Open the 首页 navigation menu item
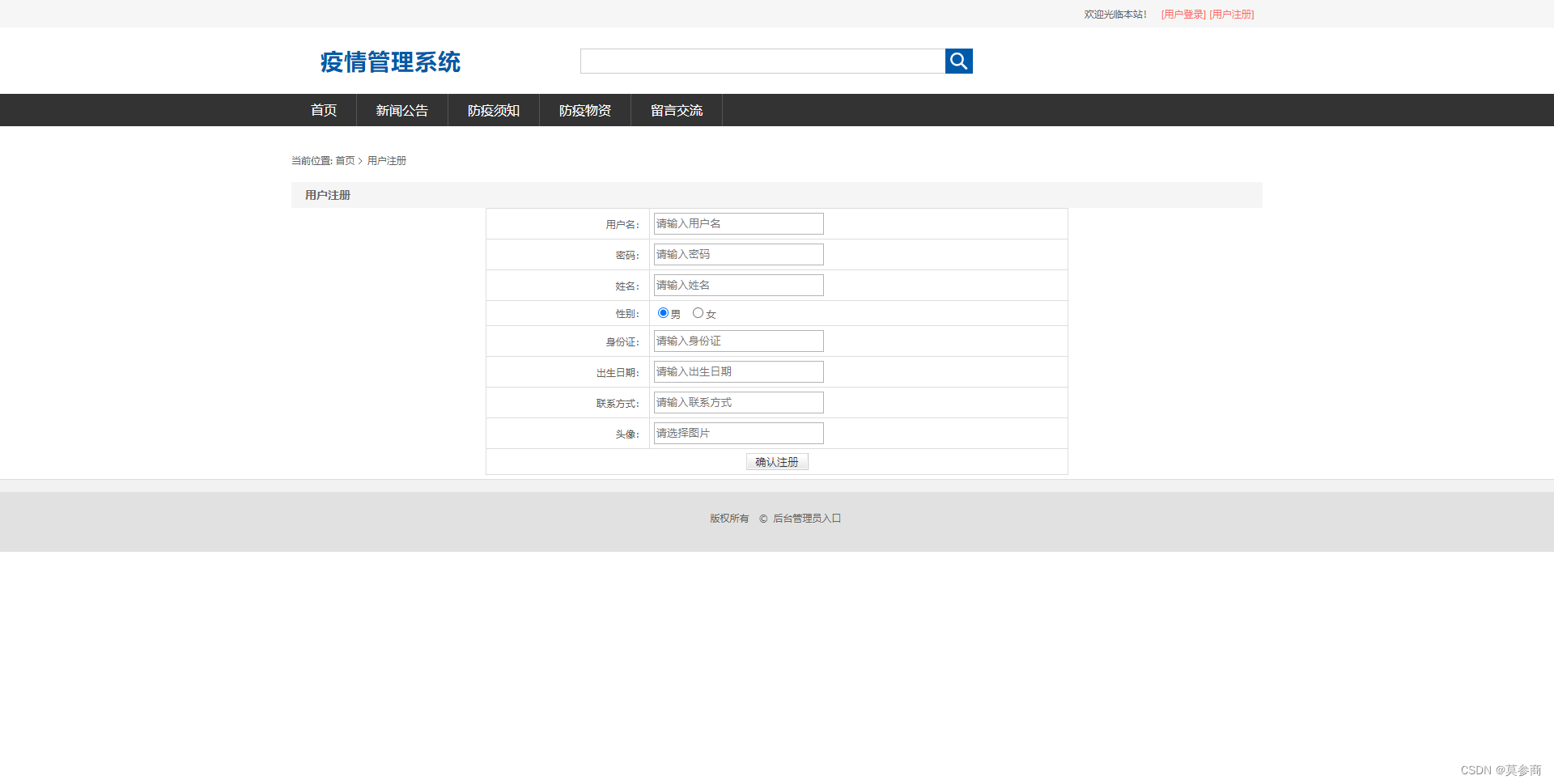Screen dimensions: 1554x784 tap(324, 110)
